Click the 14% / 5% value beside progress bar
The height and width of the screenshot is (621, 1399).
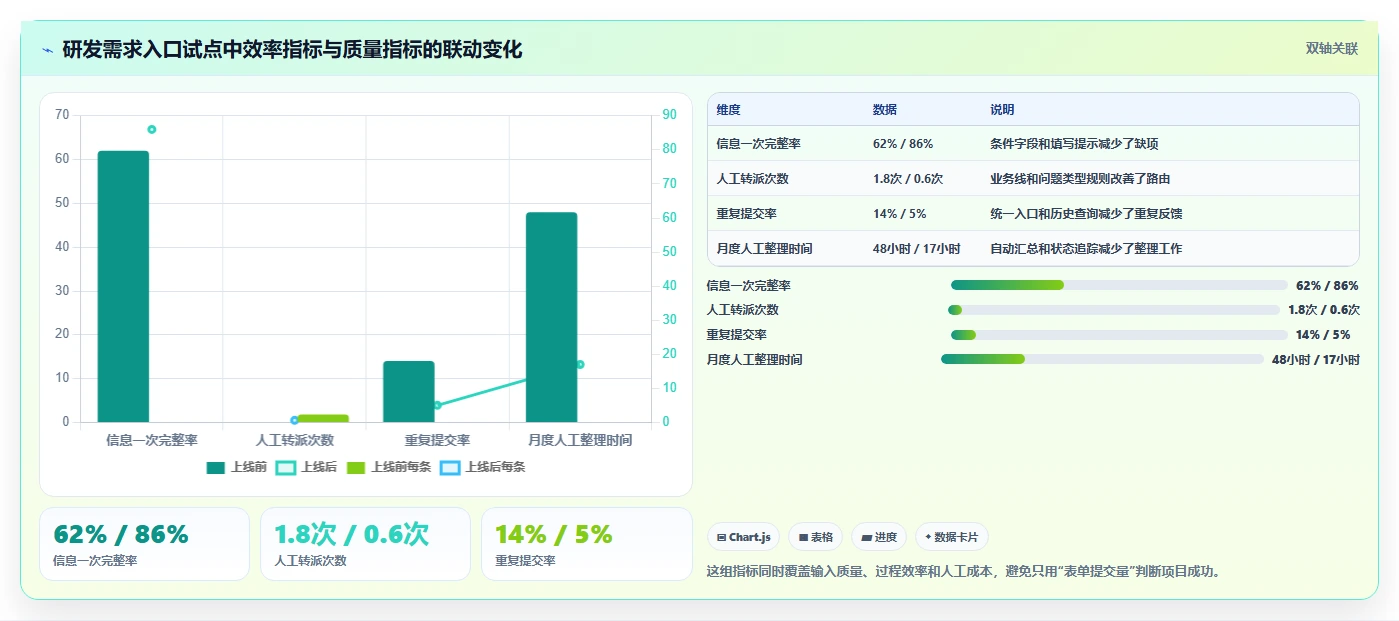point(1322,335)
